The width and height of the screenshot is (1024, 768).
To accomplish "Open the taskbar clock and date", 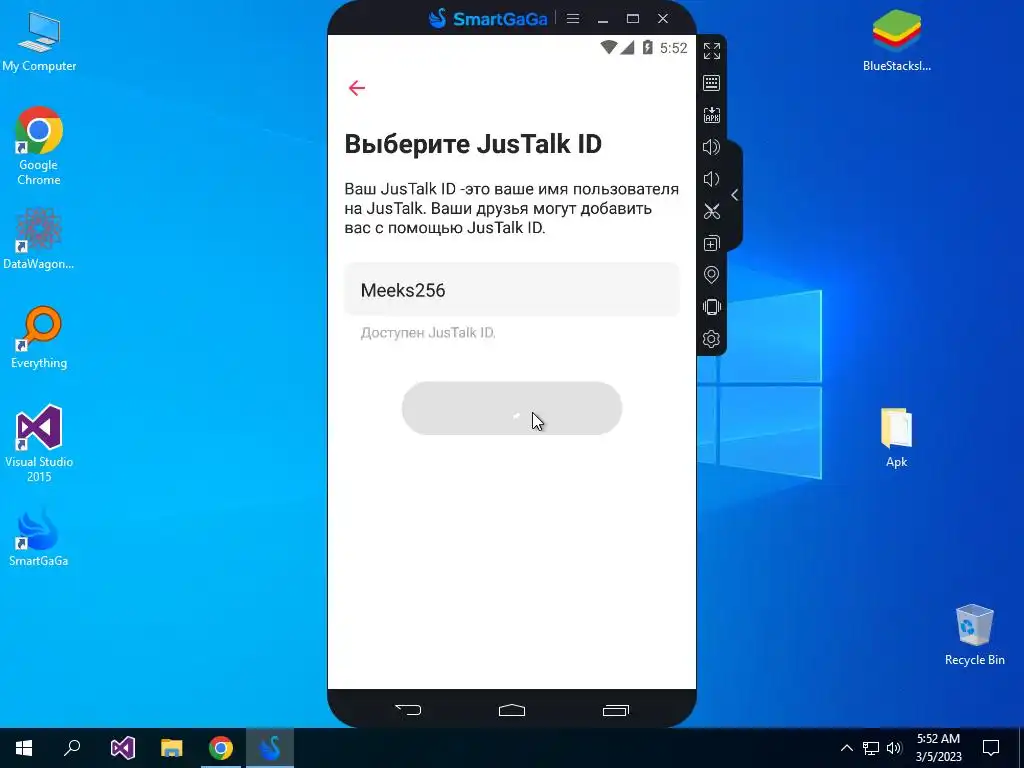I will (938, 748).
